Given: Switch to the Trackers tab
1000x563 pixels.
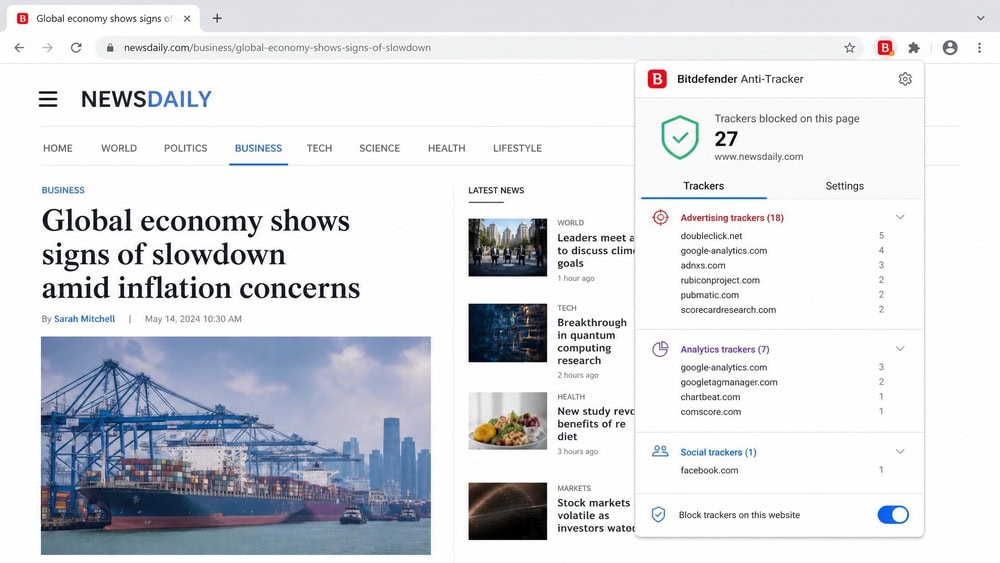Looking at the screenshot, I should click(x=703, y=186).
